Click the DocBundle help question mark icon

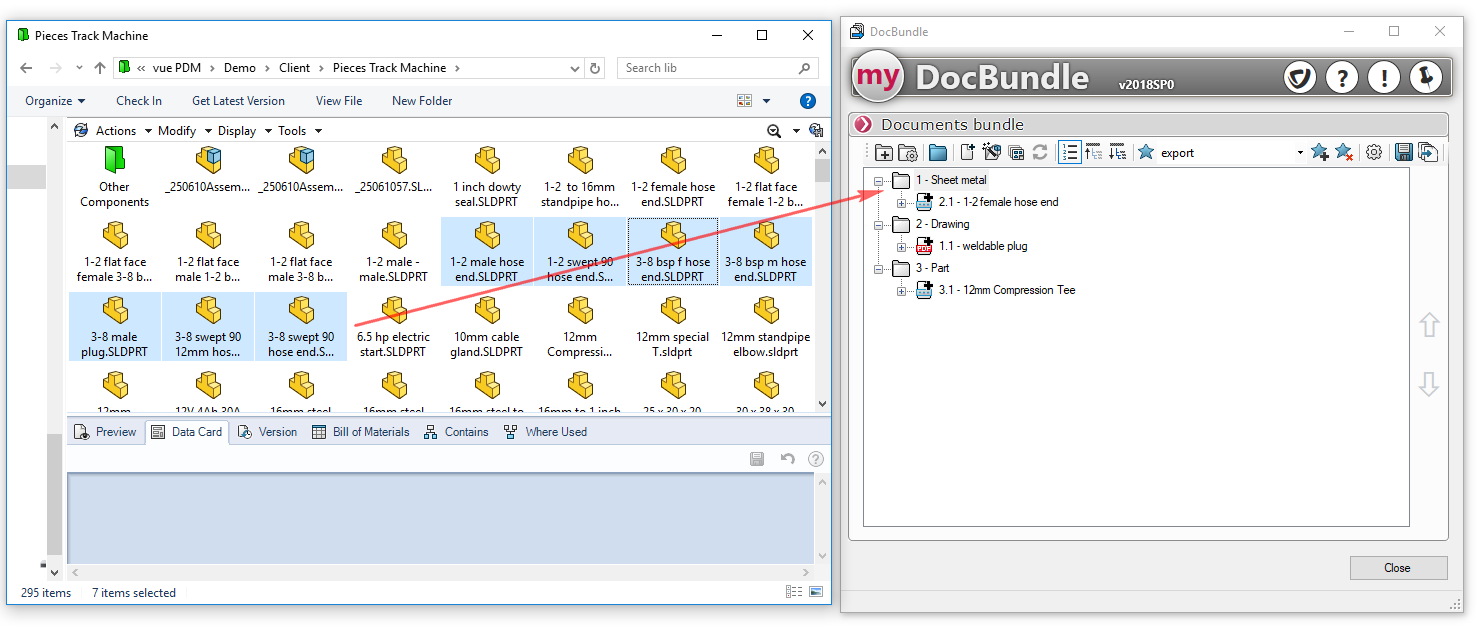click(x=1341, y=77)
